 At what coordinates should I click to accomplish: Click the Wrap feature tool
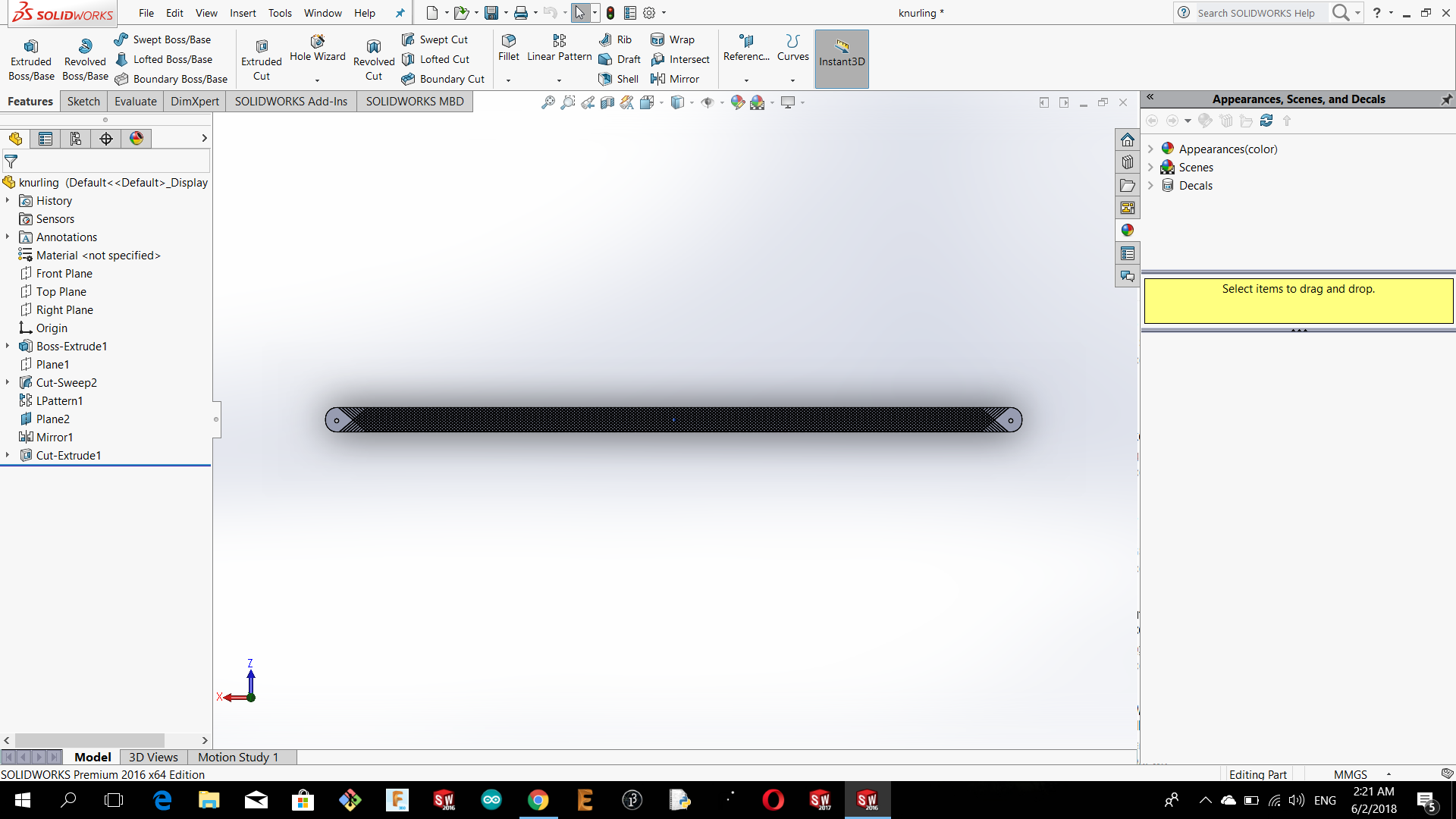(673, 39)
